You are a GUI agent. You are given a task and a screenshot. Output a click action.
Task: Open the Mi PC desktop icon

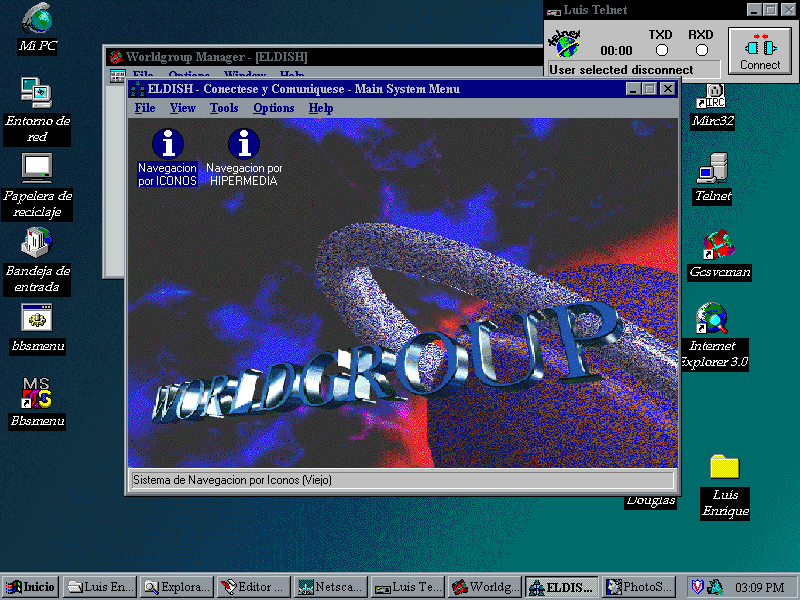pos(38,28)
